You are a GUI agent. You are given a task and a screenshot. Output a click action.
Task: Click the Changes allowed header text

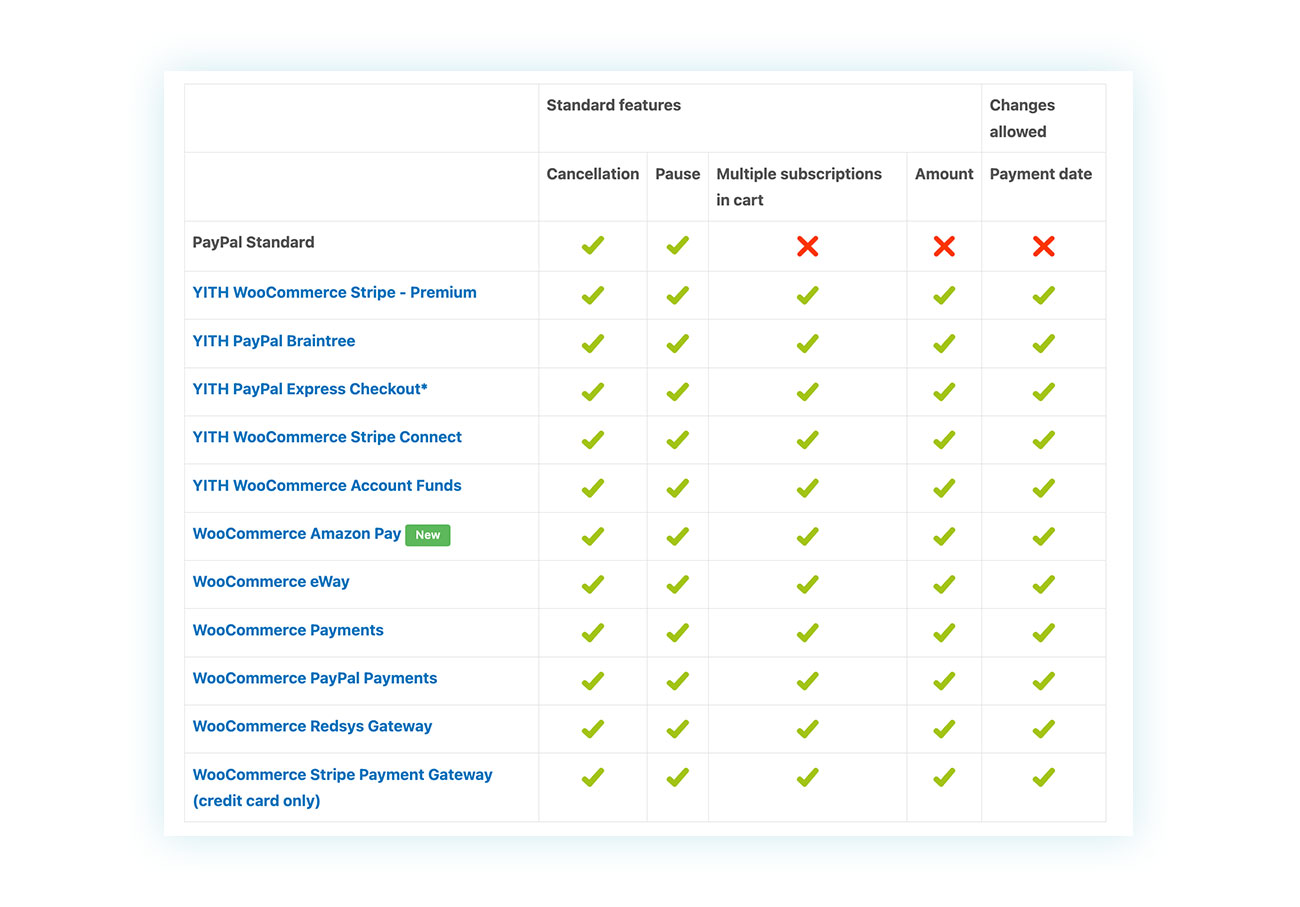tap(1022, 118)
